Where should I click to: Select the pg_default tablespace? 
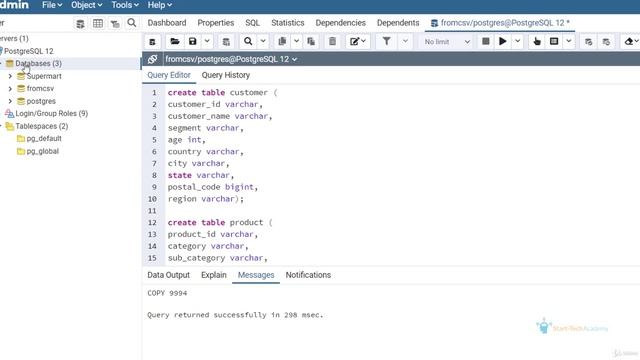44,139
